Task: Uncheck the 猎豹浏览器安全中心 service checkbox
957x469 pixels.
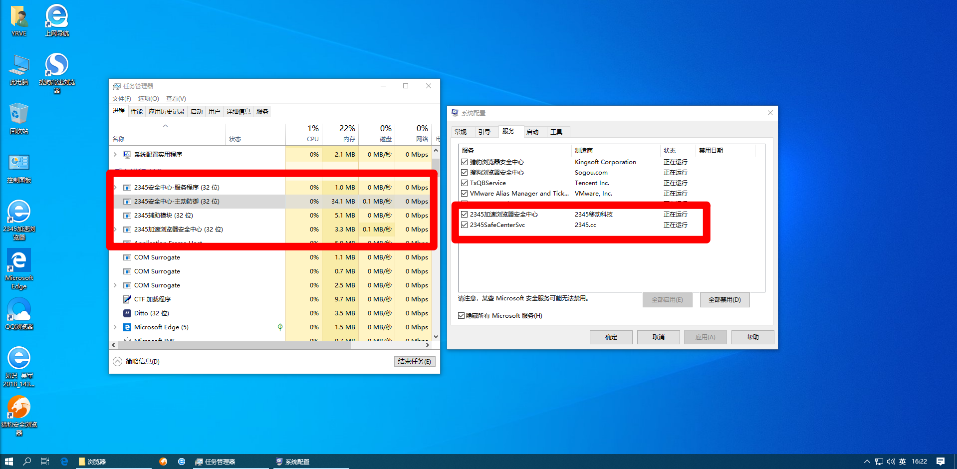Action: coord(466,162)
